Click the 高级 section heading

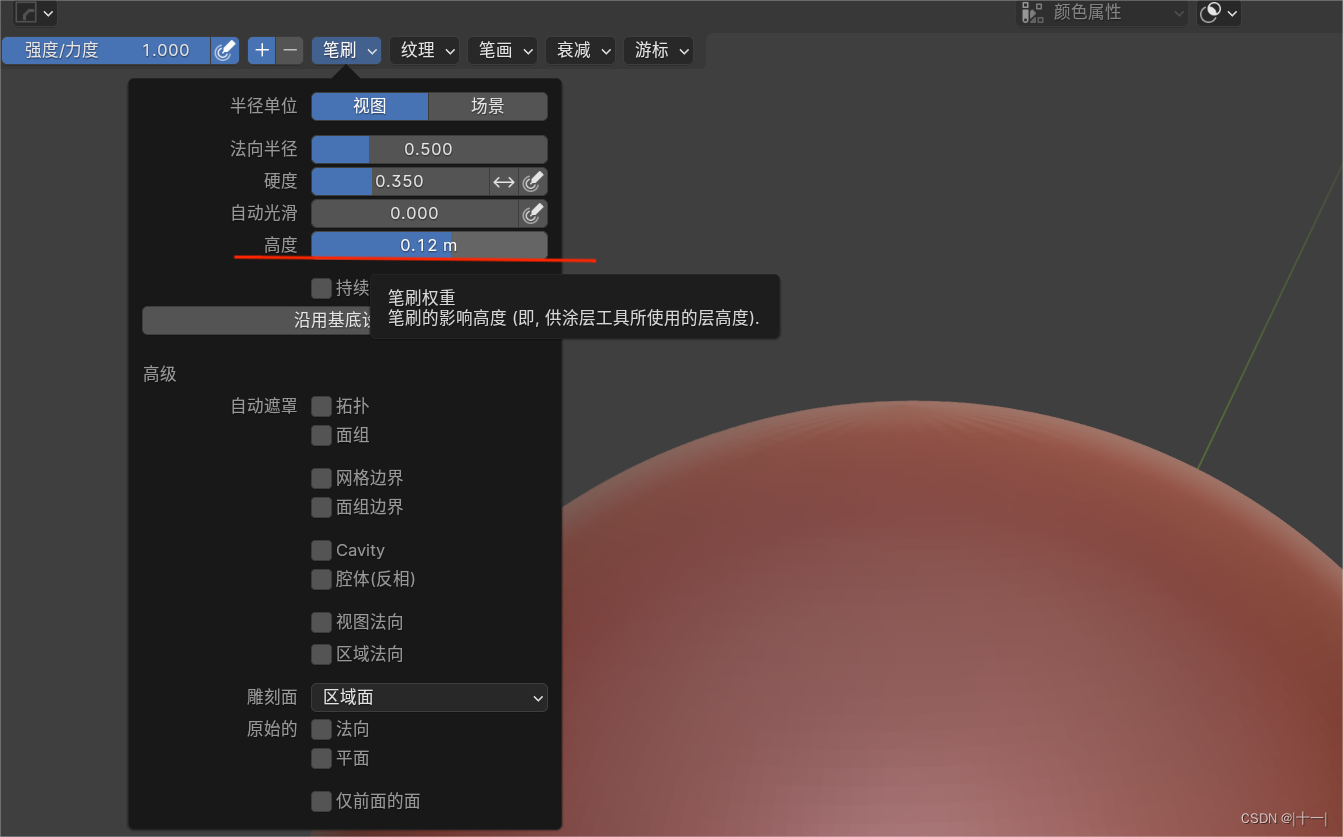click(x=160, y=374)
